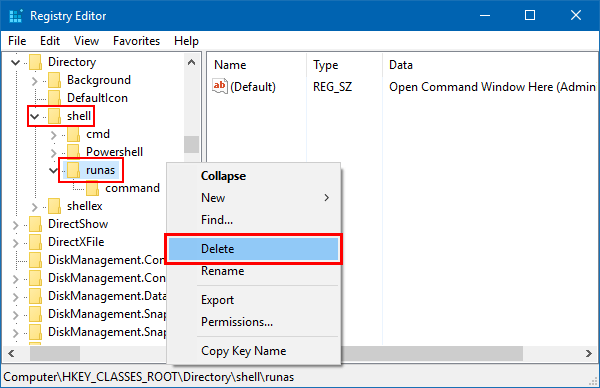Collapse the shell key

coord(34,116)
